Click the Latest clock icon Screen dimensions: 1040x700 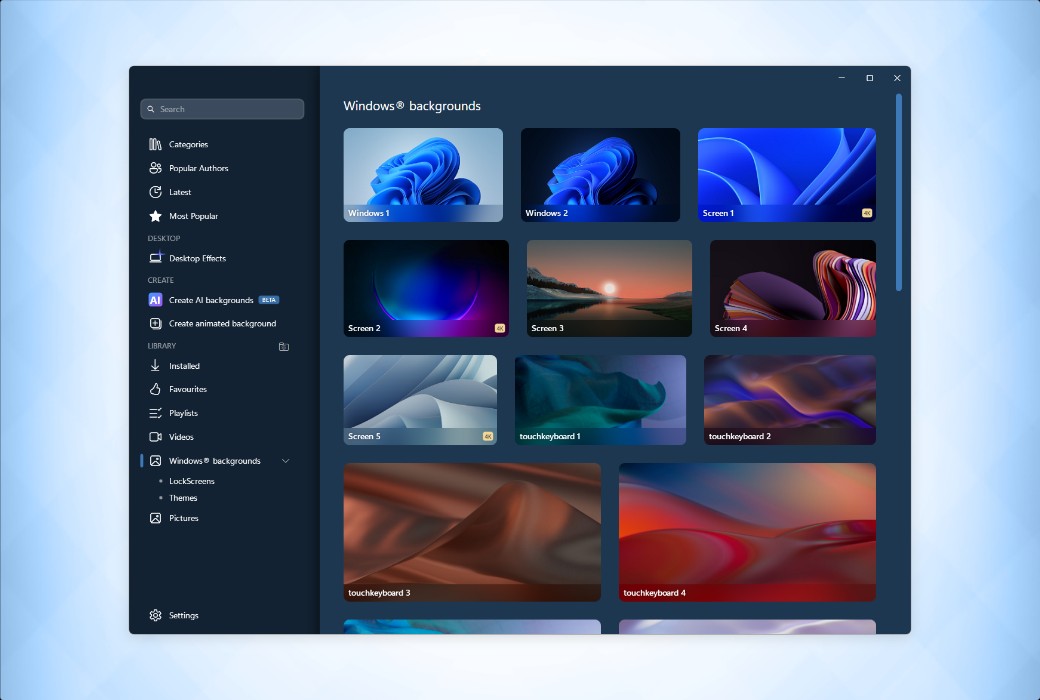point(155,192)
